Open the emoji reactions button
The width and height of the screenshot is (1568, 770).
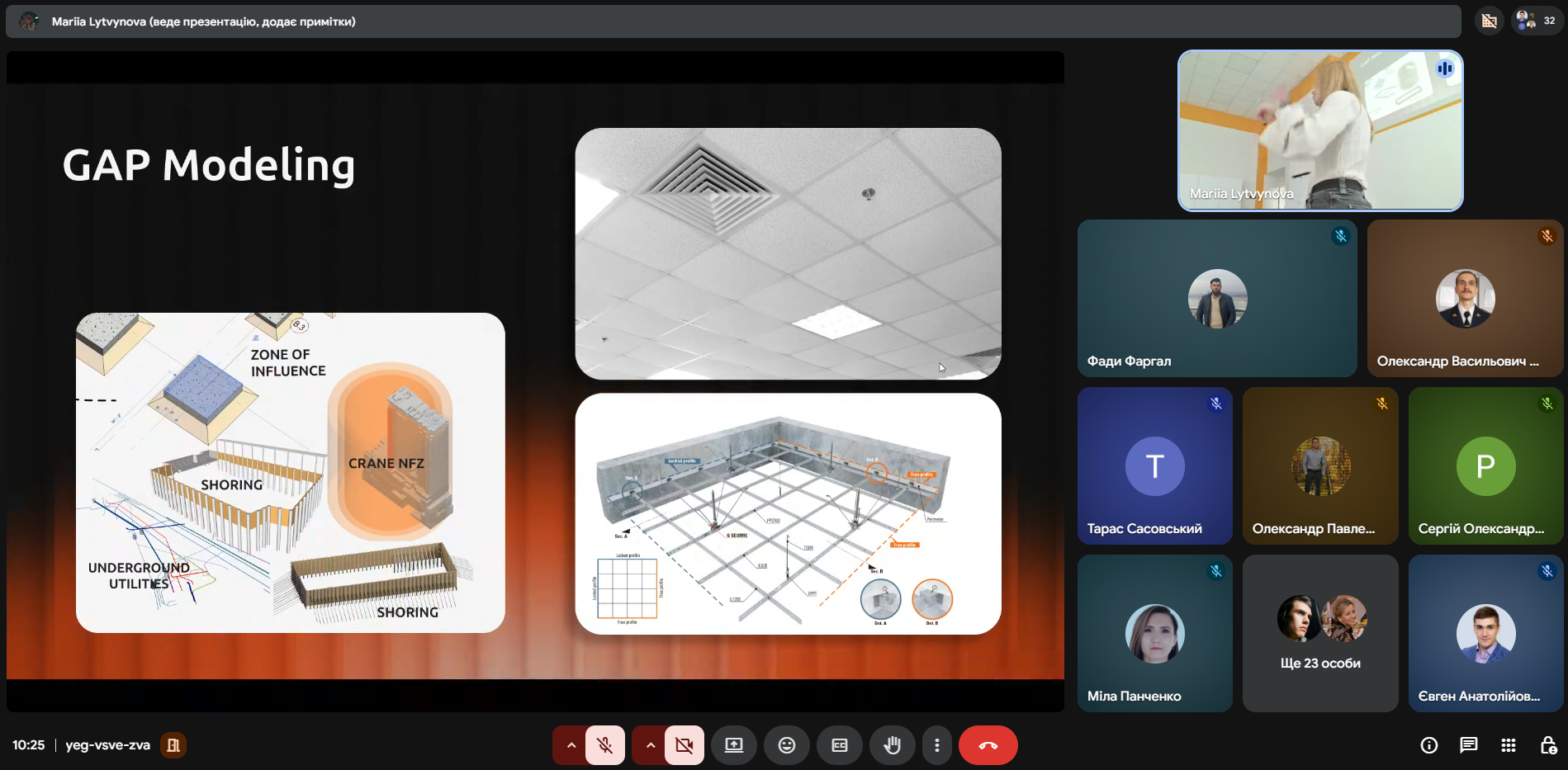point(787,745)
